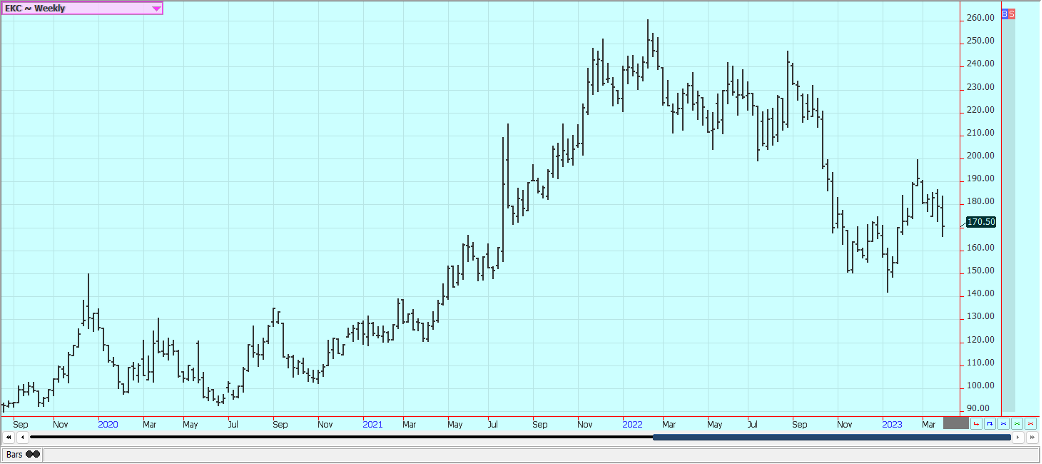
Task: Click the black portion of the timeline scrollbar
Action: point(340,437)
